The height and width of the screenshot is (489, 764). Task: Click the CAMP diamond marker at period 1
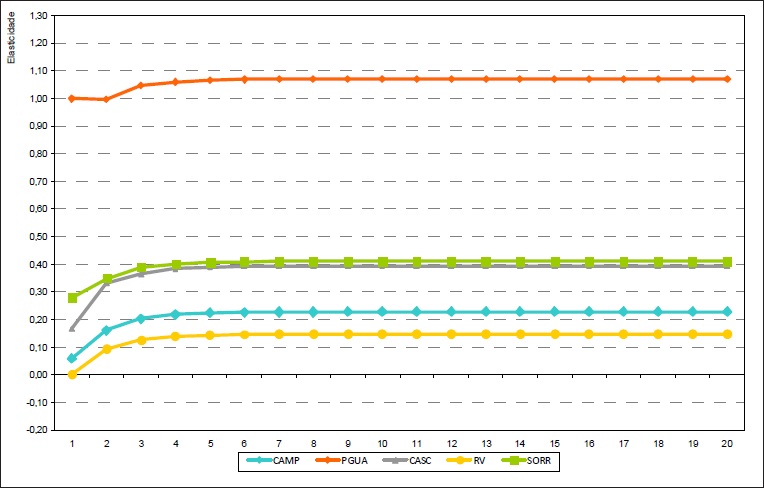click(72, 358)
